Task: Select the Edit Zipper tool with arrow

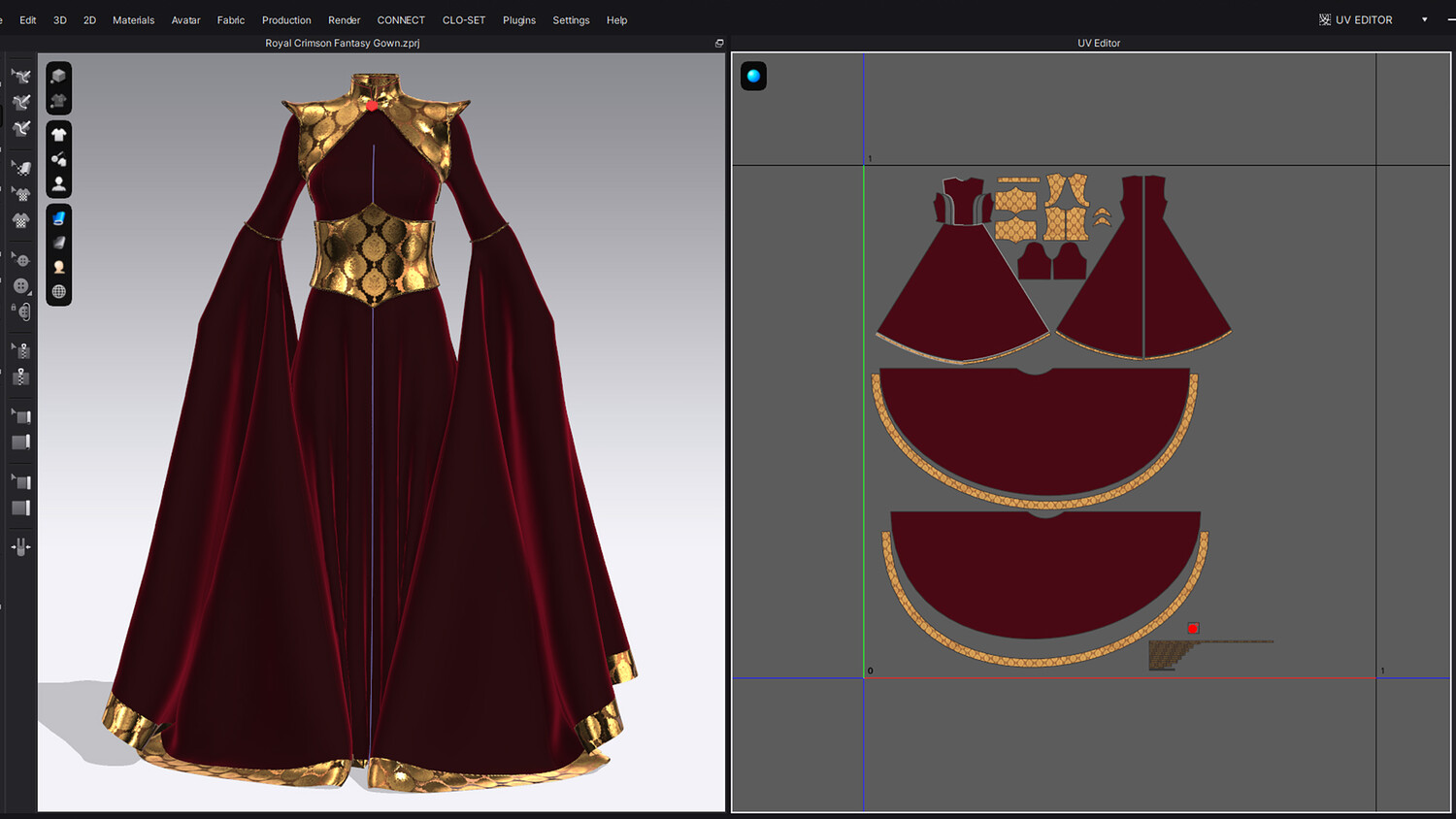Action: [x=20, y=350]
